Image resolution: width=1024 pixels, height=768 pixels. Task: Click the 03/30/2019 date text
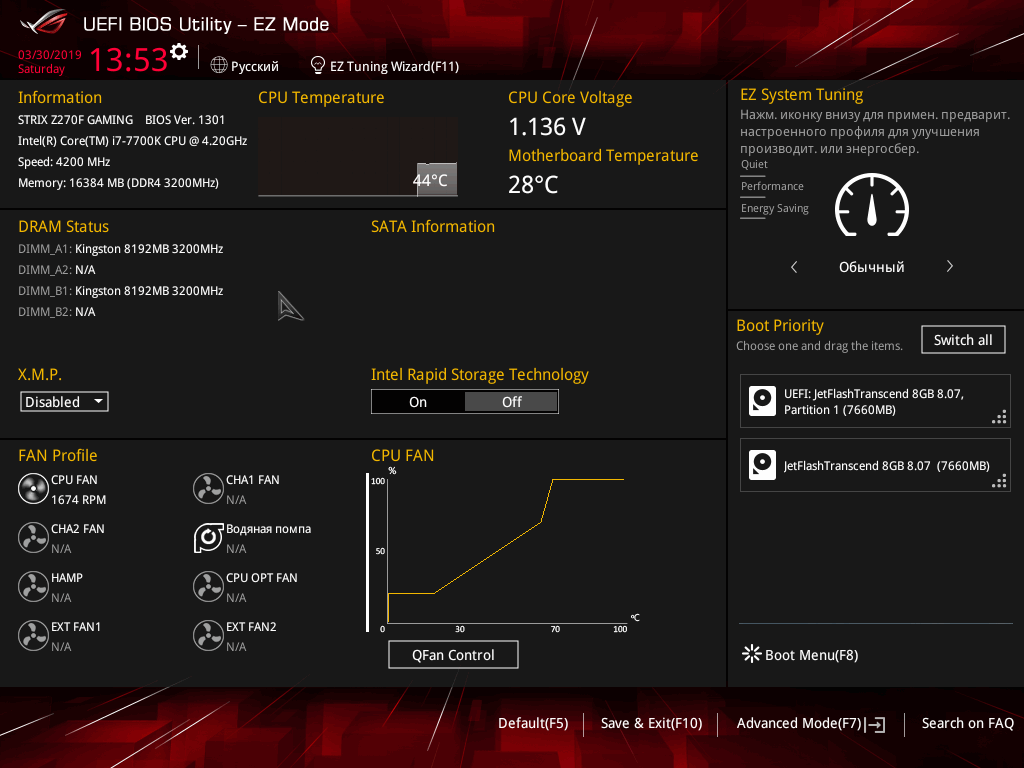[x=50, y=54]
